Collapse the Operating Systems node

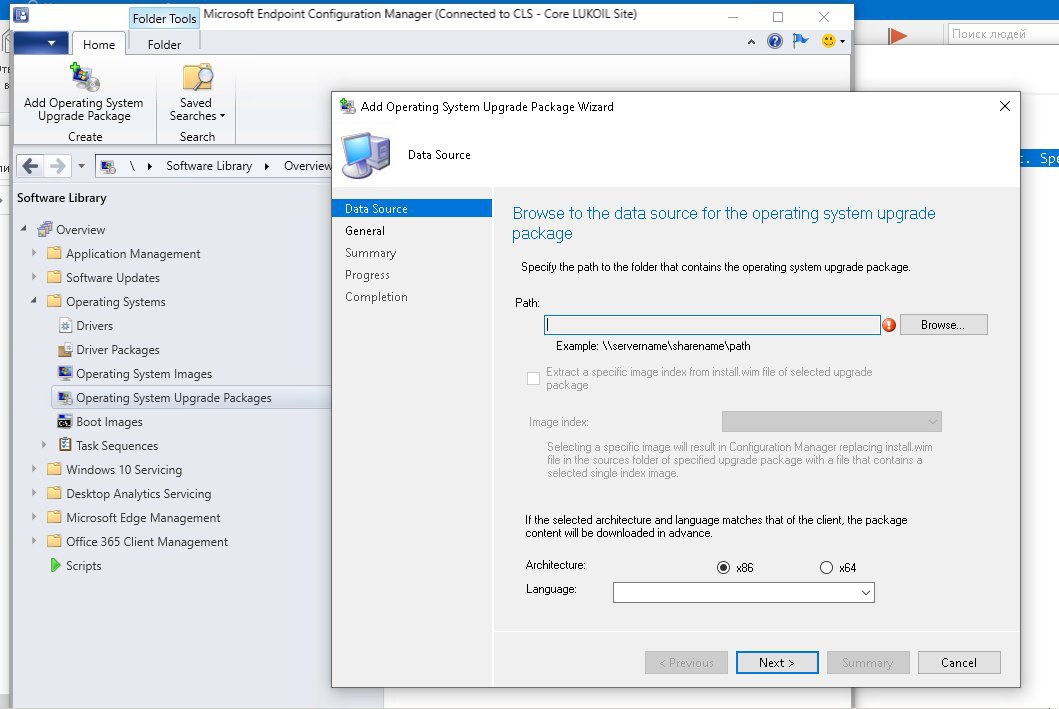click(34, 300)
